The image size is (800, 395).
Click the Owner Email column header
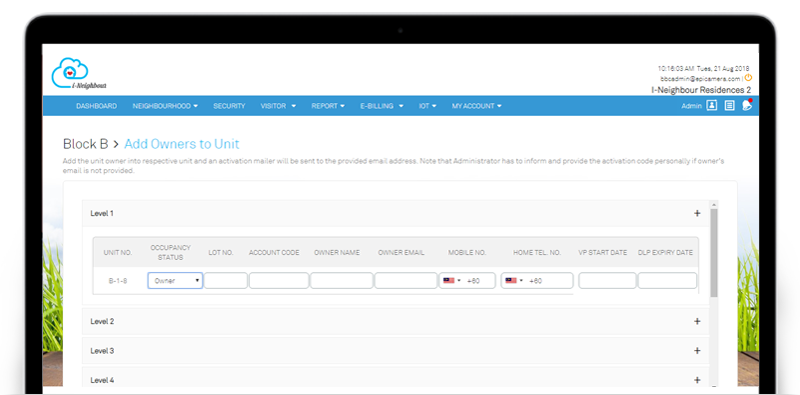click(401, 253)
